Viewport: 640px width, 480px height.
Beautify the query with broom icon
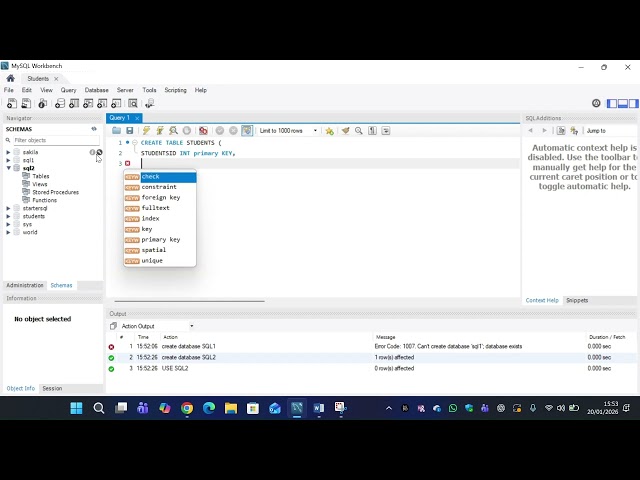(345, 131)
